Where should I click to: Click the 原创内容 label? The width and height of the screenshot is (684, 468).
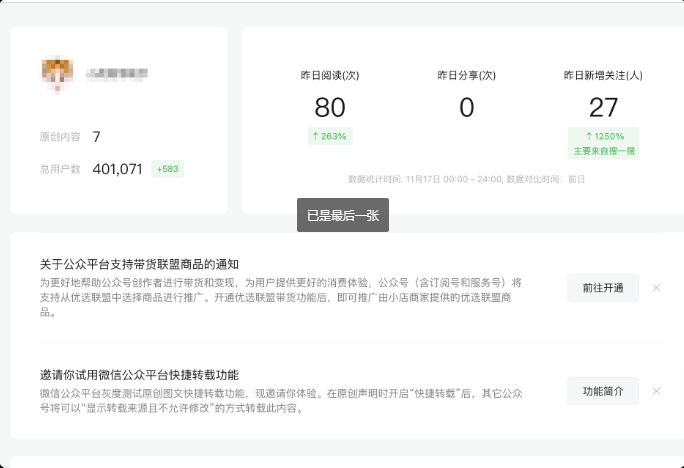click(x=60, y=137)
